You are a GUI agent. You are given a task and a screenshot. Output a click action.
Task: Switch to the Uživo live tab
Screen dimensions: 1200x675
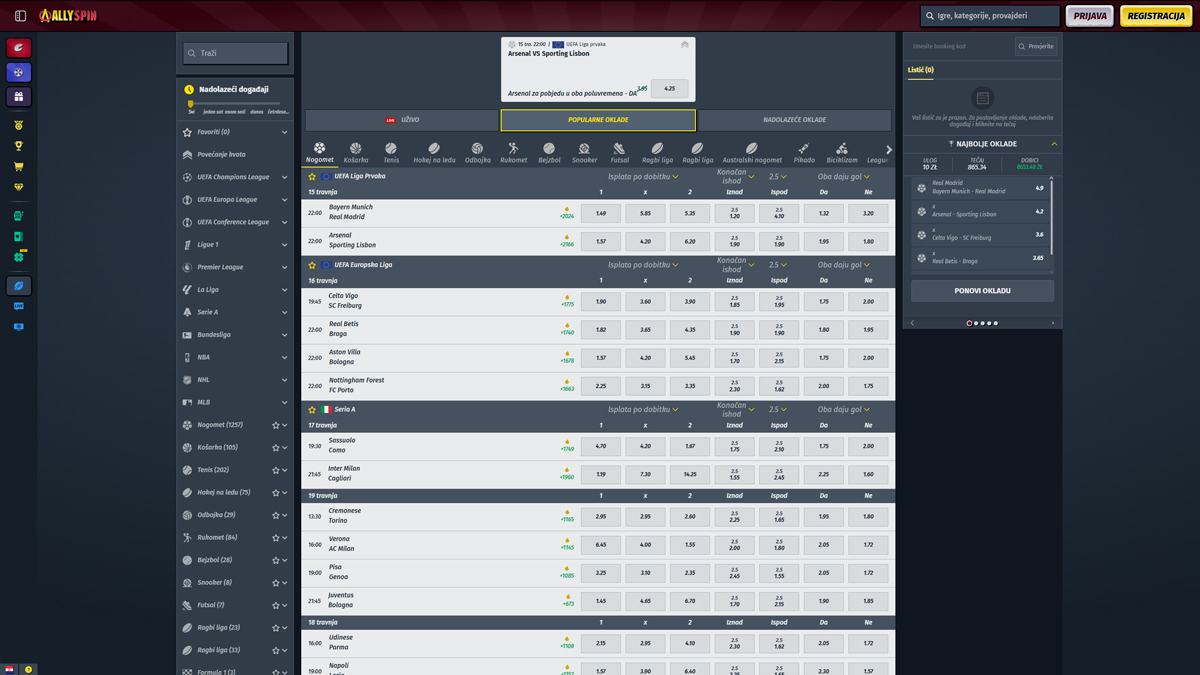(402, 120)
